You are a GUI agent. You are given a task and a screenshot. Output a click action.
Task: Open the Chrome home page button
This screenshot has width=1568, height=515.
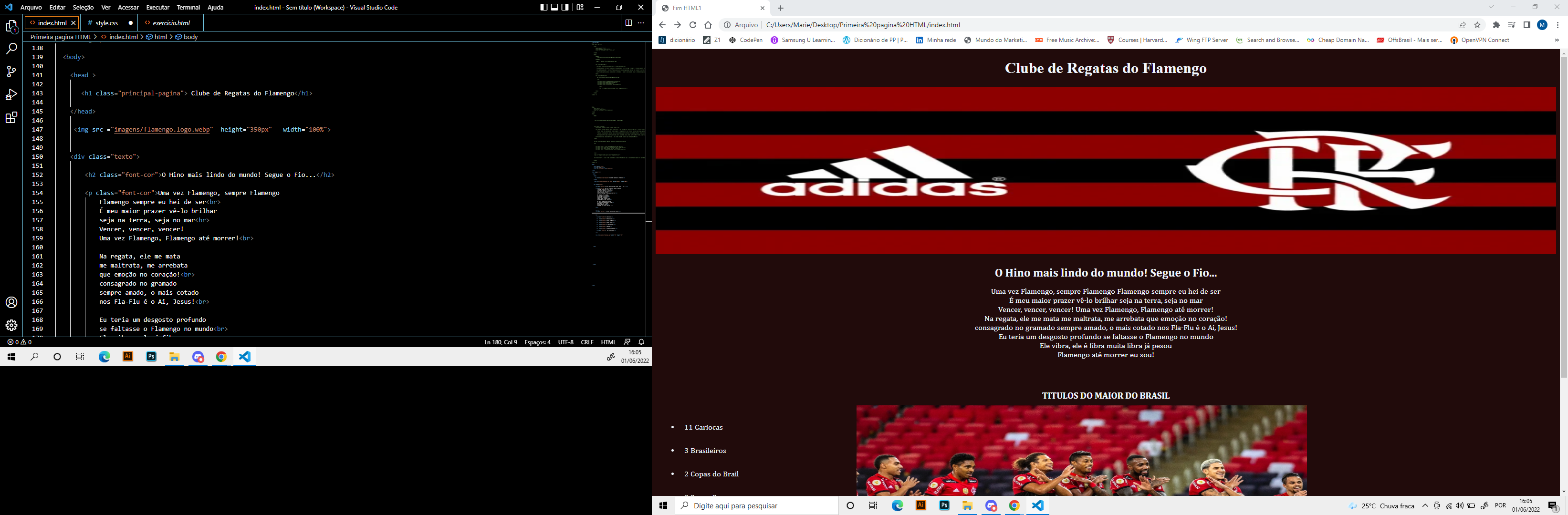[708, 25]
